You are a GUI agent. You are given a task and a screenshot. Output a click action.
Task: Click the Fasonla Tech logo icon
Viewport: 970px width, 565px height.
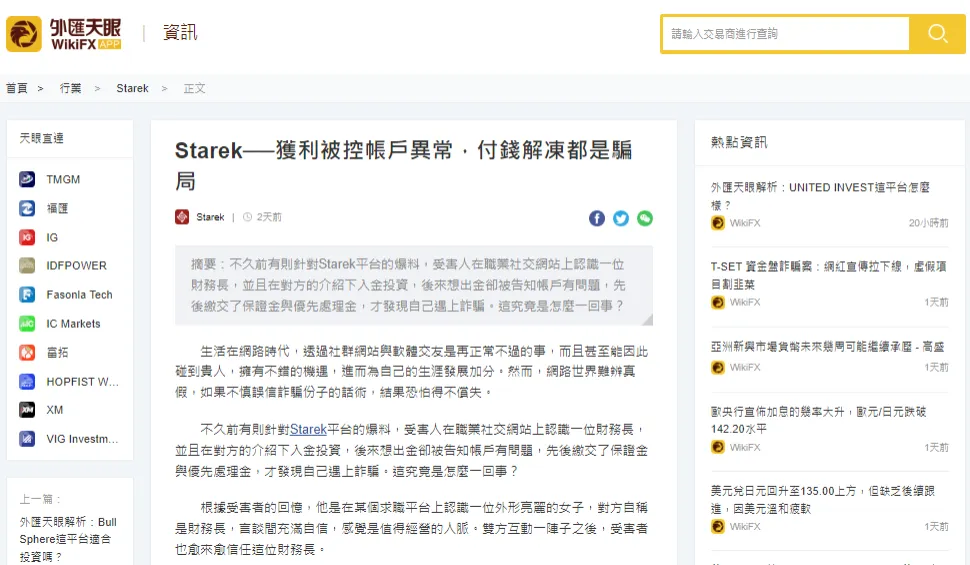27,295
